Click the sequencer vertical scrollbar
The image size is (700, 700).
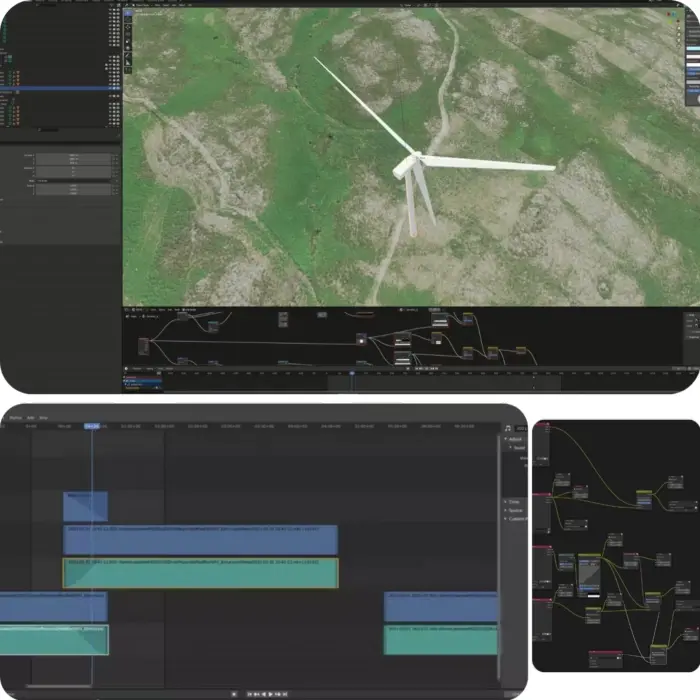[499, 558]
